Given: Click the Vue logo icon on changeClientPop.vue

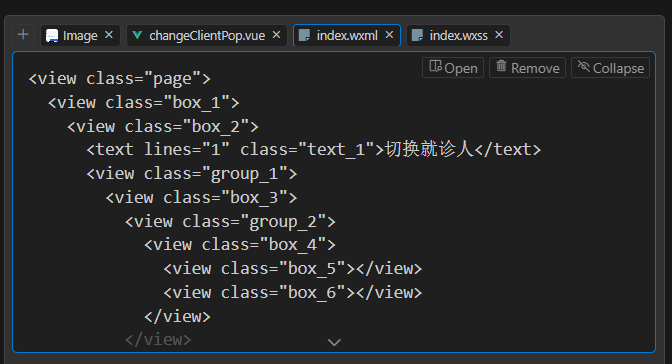Looking at the screenshot, I should point(137,35).
